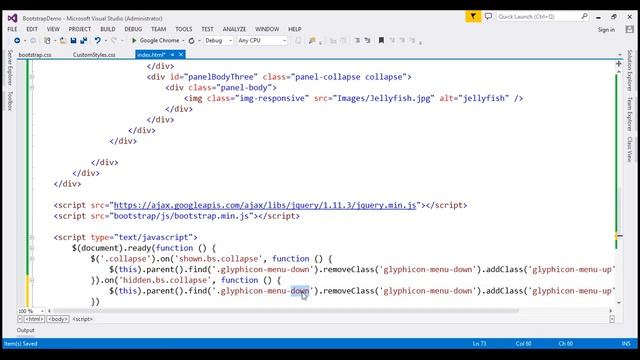Image resolution: width=640 pixels, height=360 pixels.
Task: Click the account avatar icon beside Sign in
Action: pyautogui.click(x=629, y=29)
